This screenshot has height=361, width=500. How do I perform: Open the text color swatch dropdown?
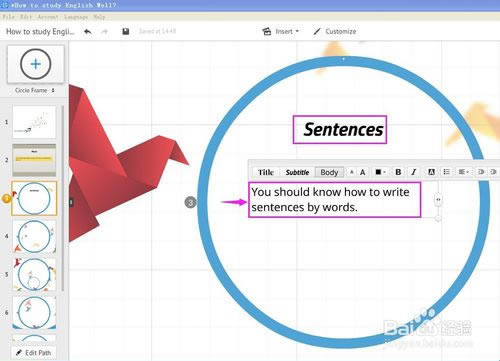380,172
